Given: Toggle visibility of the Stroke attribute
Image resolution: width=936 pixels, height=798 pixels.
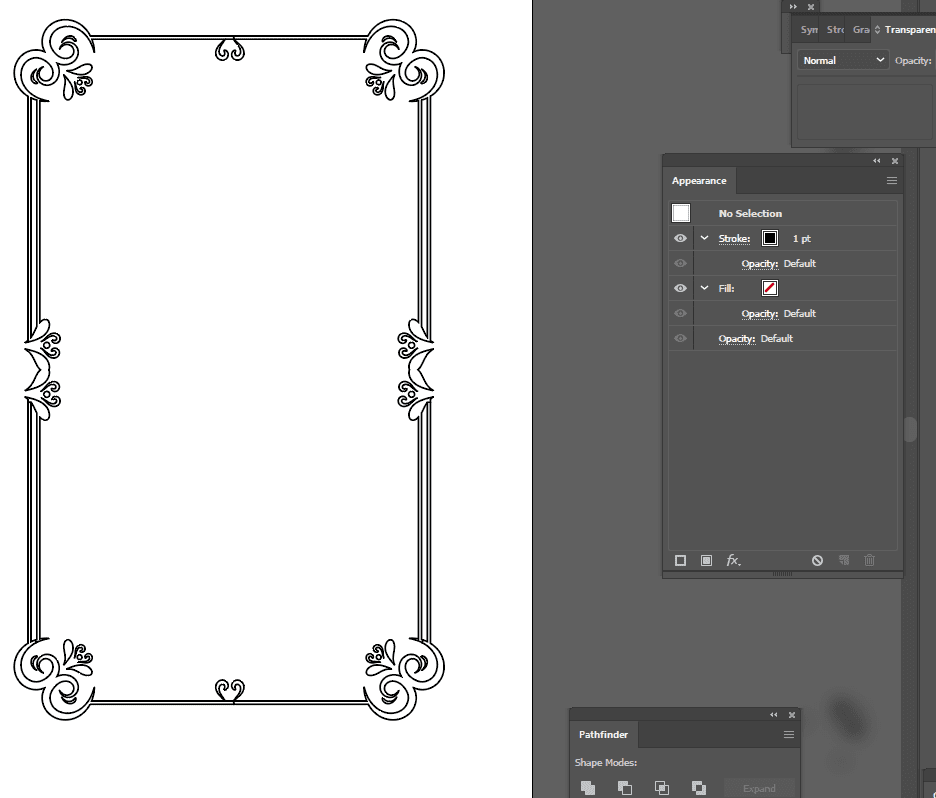Looking at the screenshot, I should [x=681, y=238].
